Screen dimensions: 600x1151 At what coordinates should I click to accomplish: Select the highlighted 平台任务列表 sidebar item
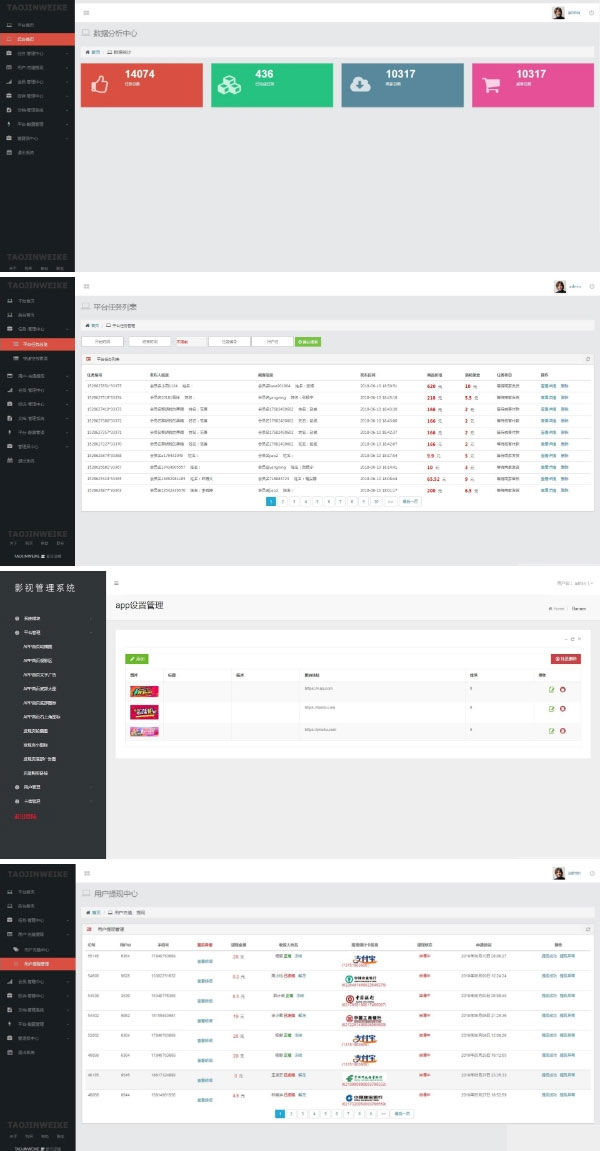click(37, 344)
